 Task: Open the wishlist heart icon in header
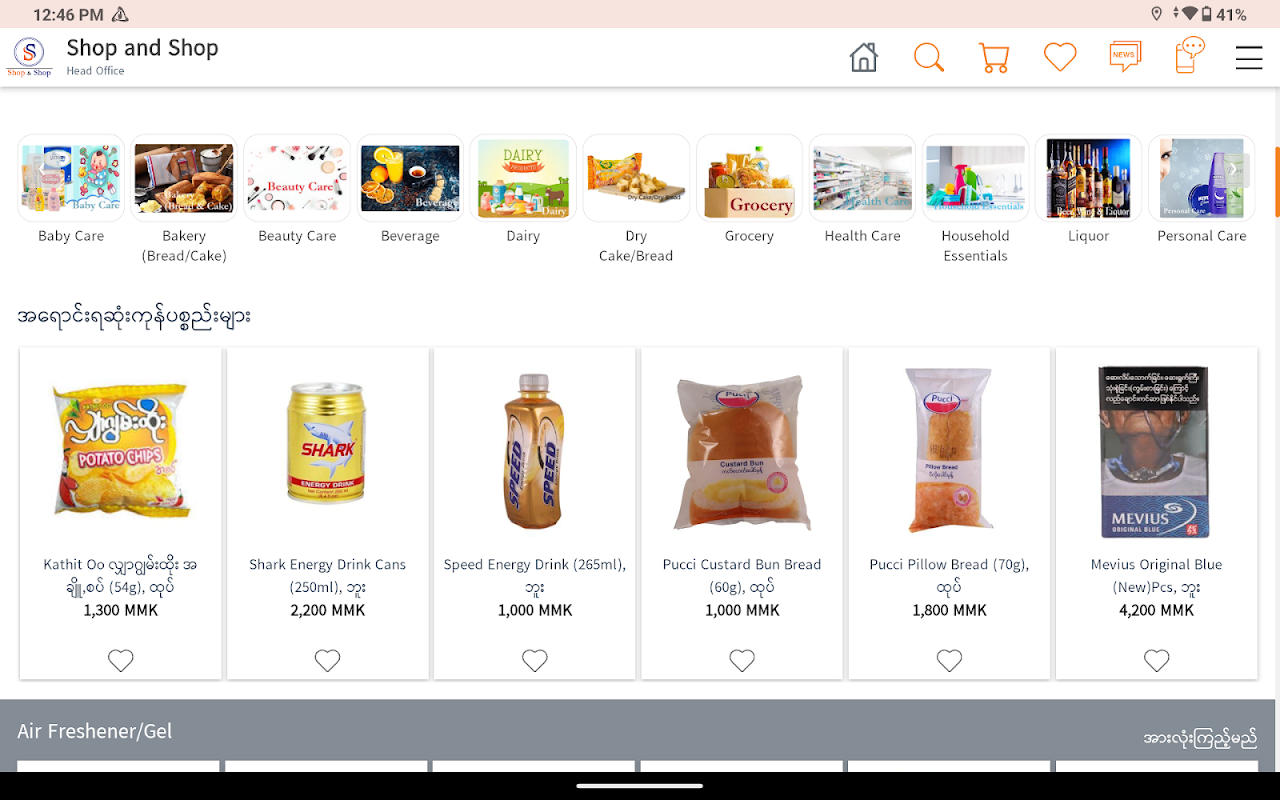(x=1060, y=57)
